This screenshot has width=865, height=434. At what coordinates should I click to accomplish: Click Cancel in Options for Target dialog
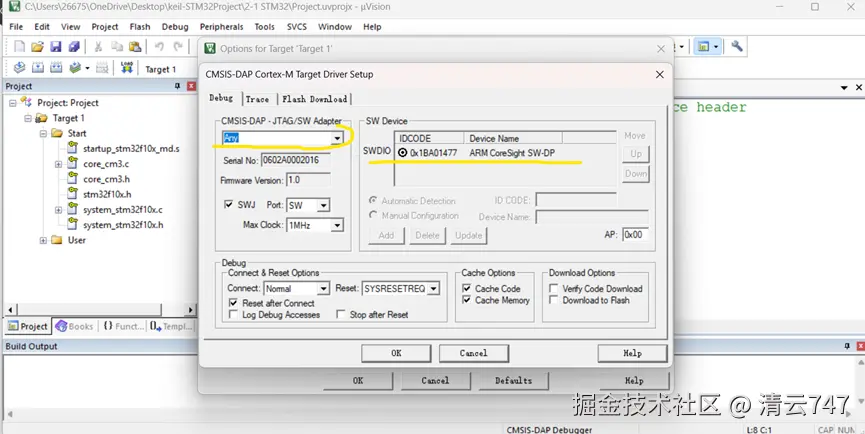[x=435, y=381]
